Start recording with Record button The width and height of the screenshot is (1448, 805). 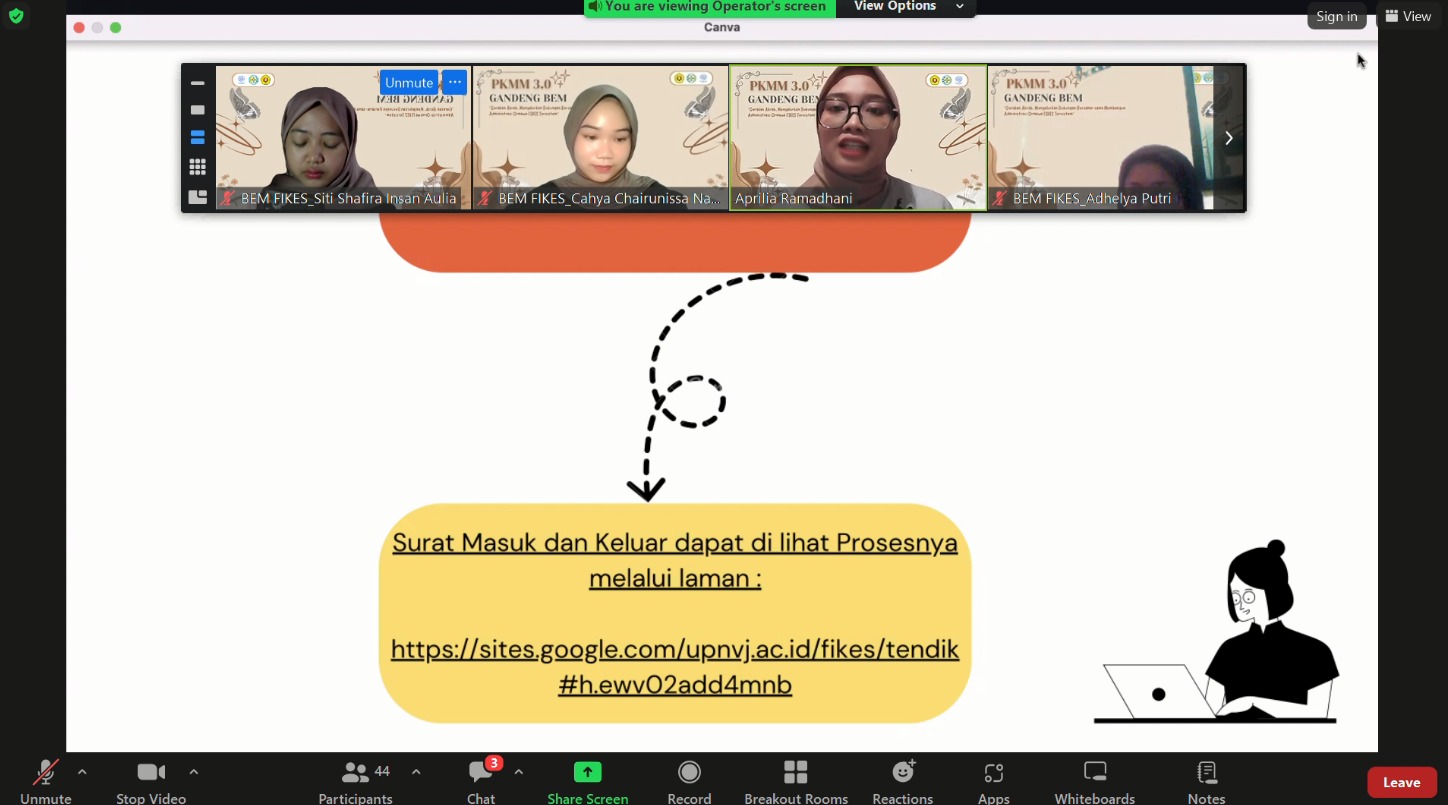pos(689,773)
